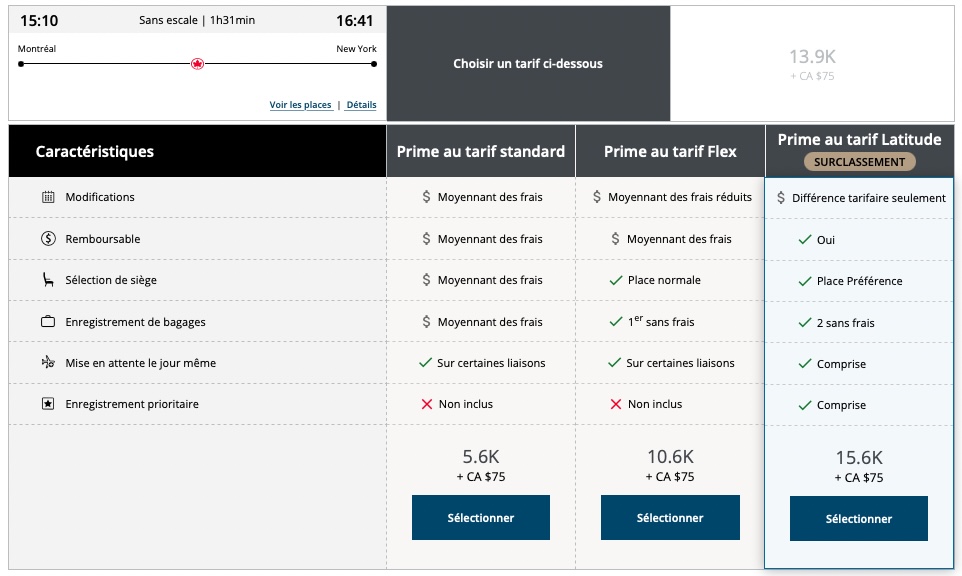
Task: Click the Prime au tarif Flex header
Action: 670,152
